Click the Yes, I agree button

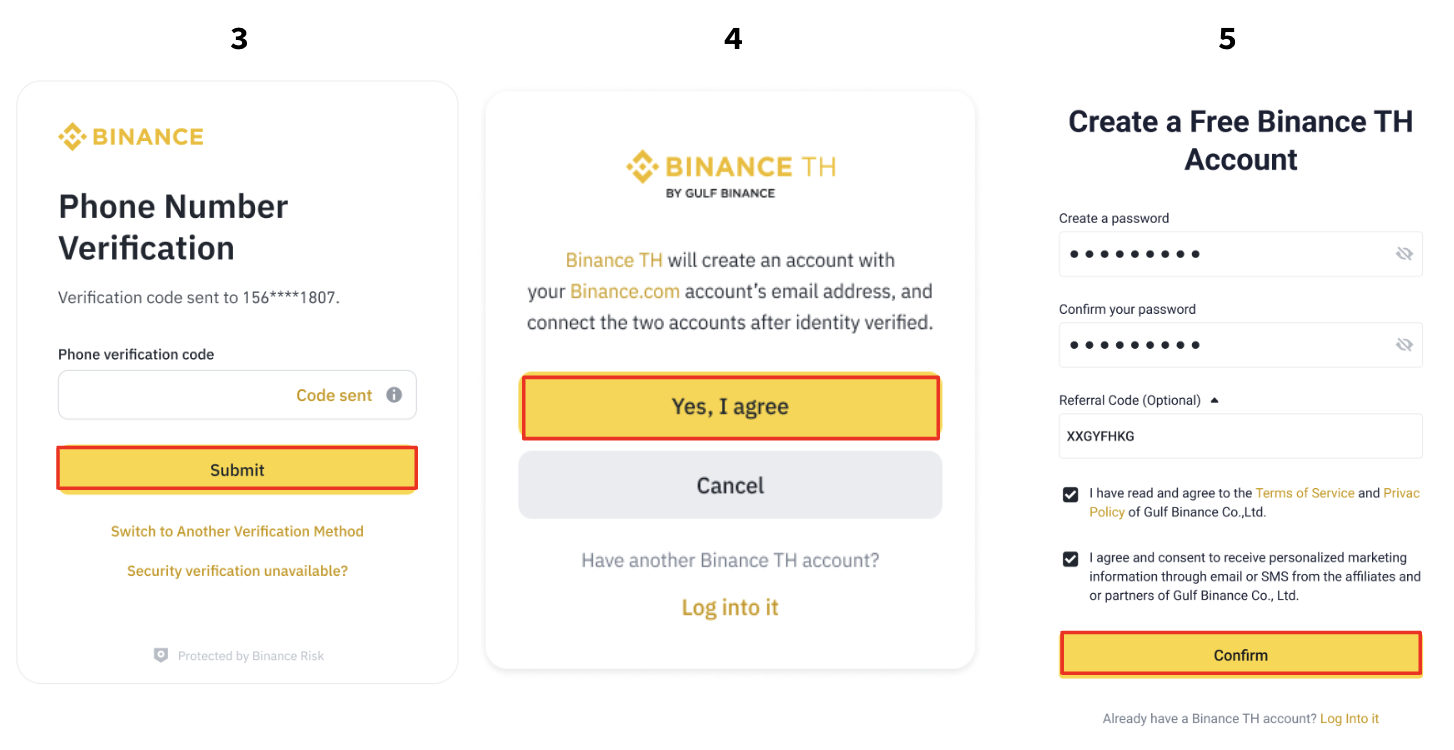pyautogui.click(x=730, y=407)
